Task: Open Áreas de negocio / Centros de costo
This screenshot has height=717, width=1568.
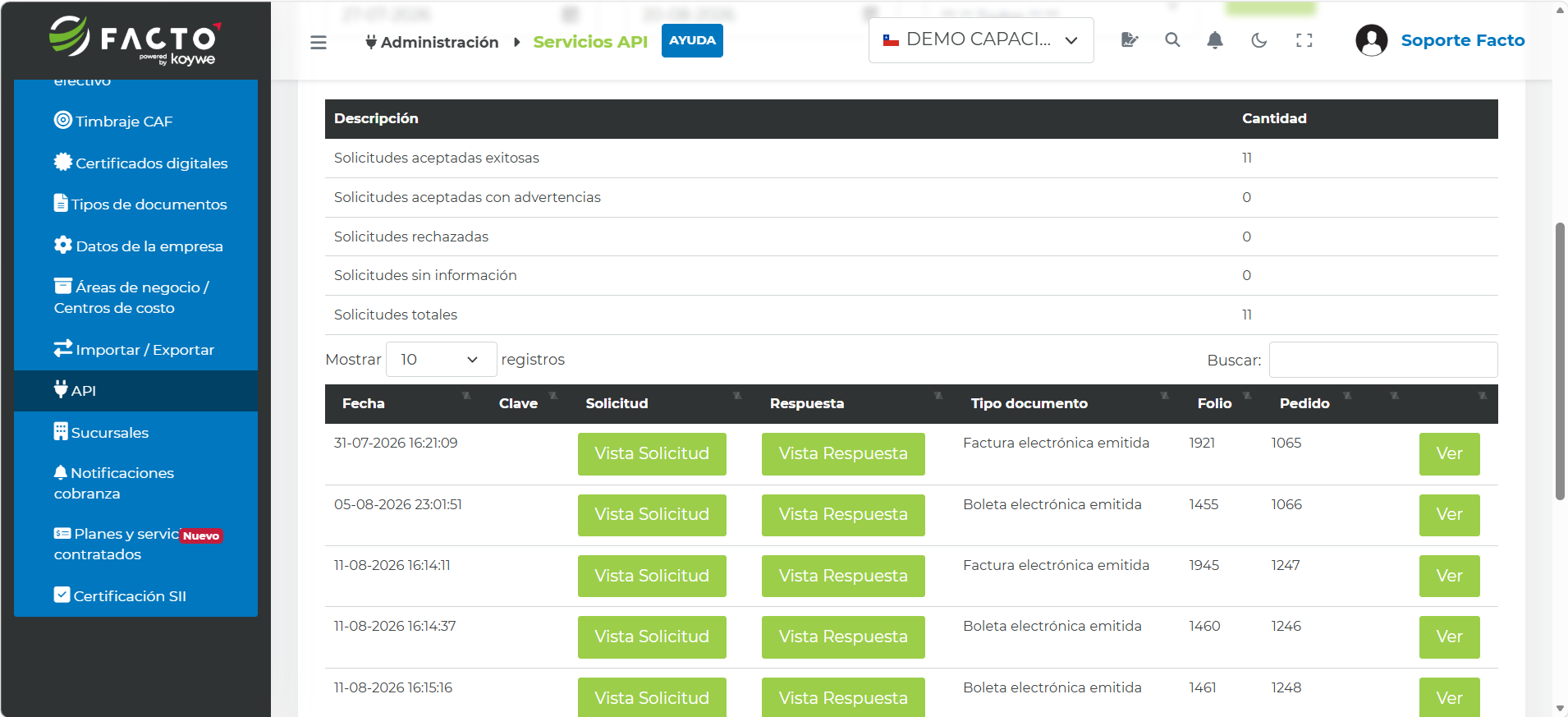Action: point(135,297)
